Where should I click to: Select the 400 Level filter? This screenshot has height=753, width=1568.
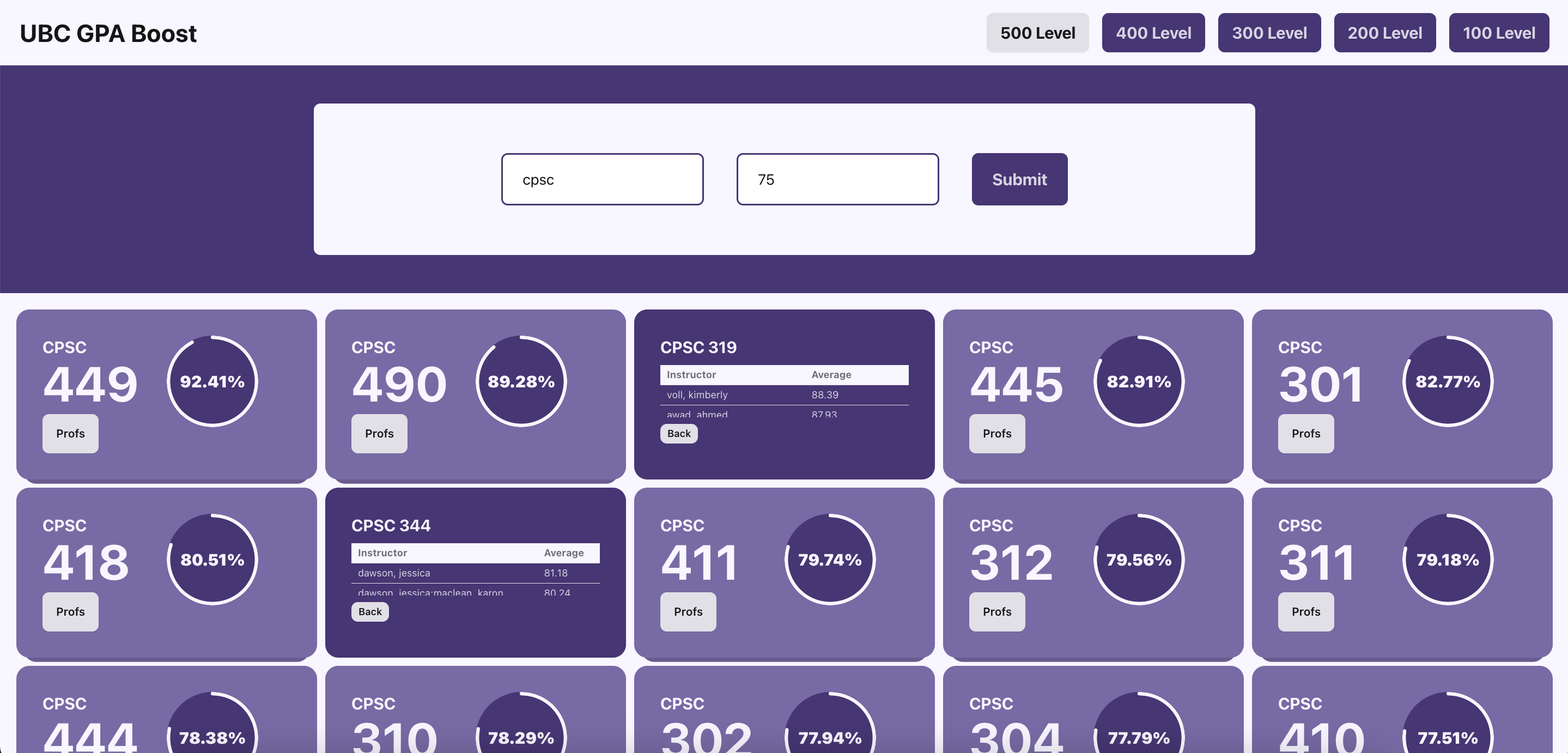tap(1153, 33)
